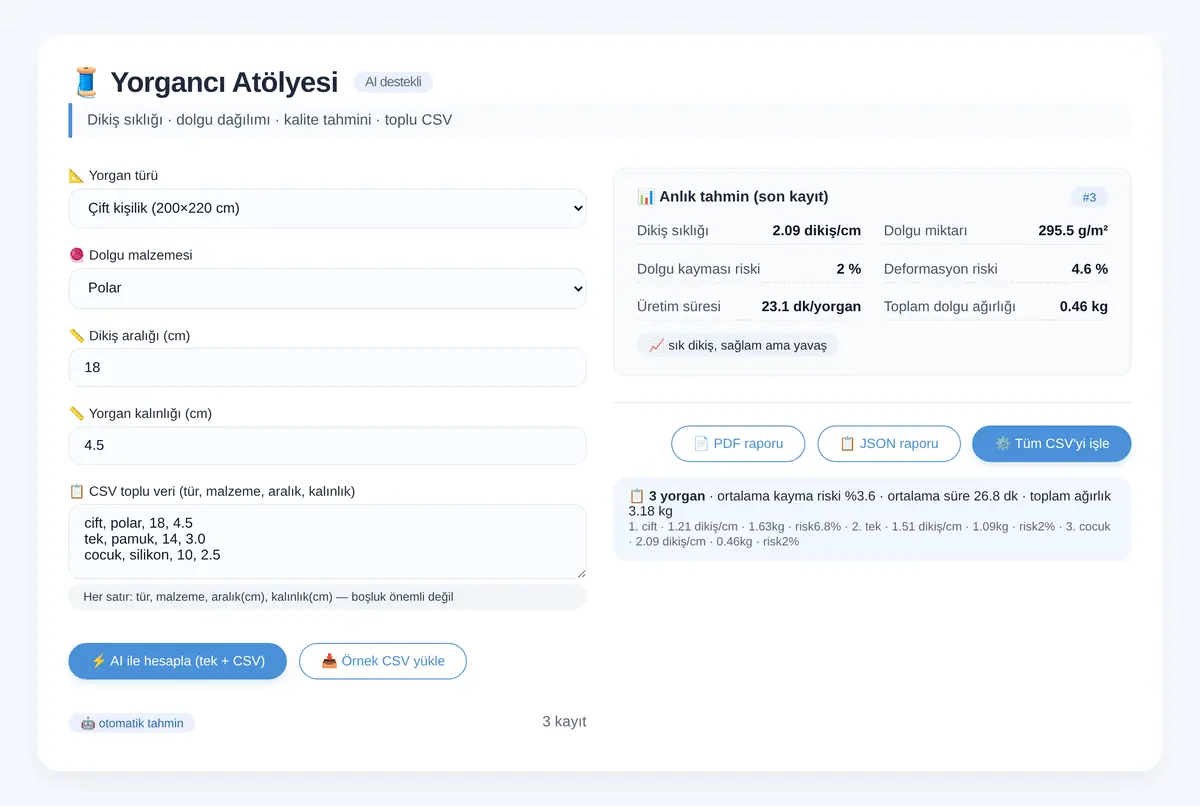Image resolution: width=1200 pixels, height=806 pixels.
Task: Focus the Yorgan kalınlığı input field
Action: [327, 445]
